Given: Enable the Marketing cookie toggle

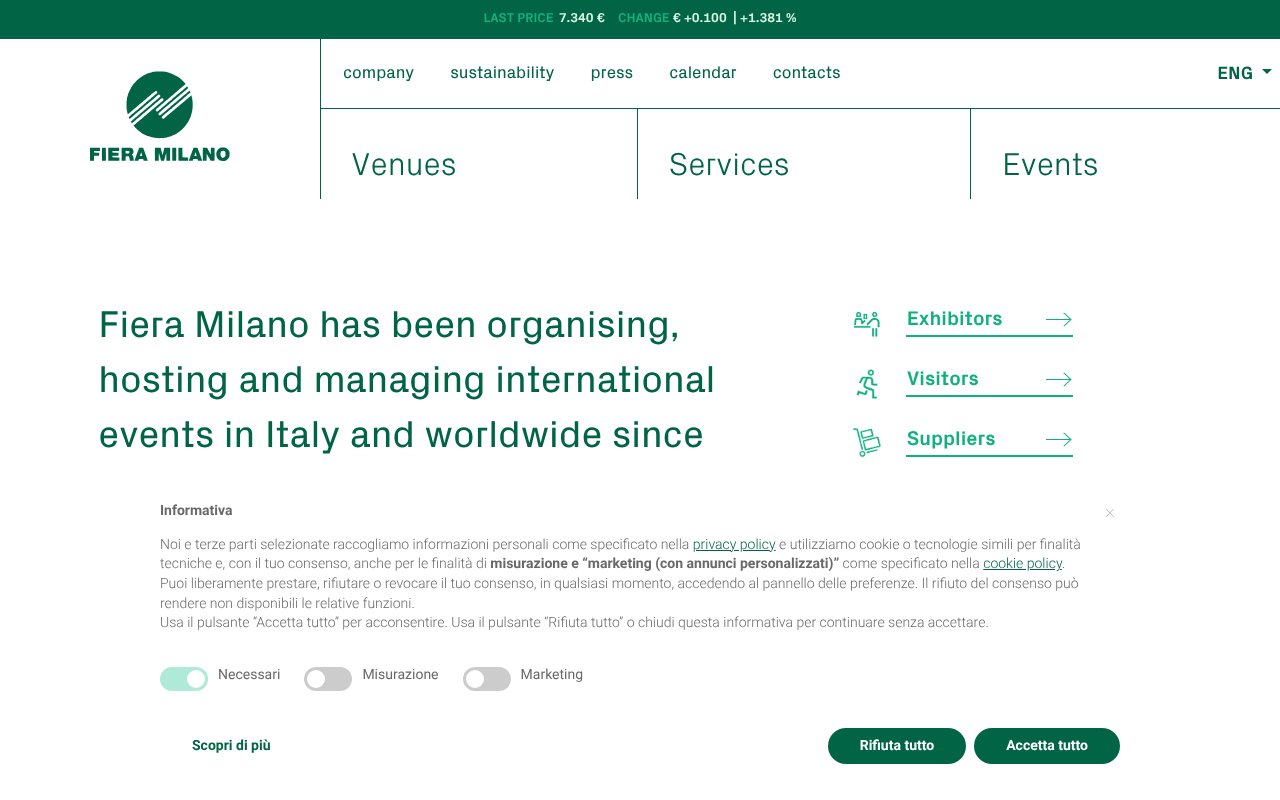Looking at the screenshot, I should point(487,679).
